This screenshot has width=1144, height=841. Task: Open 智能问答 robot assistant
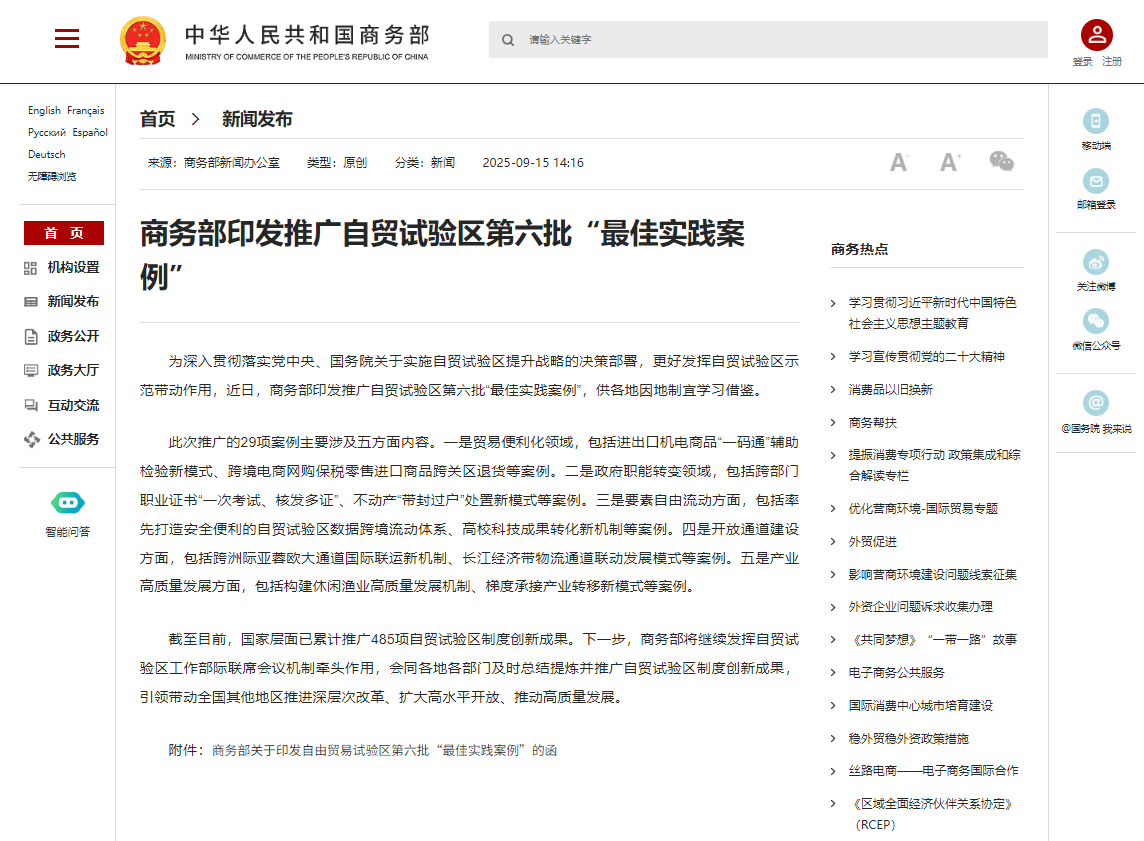[67, 502]
